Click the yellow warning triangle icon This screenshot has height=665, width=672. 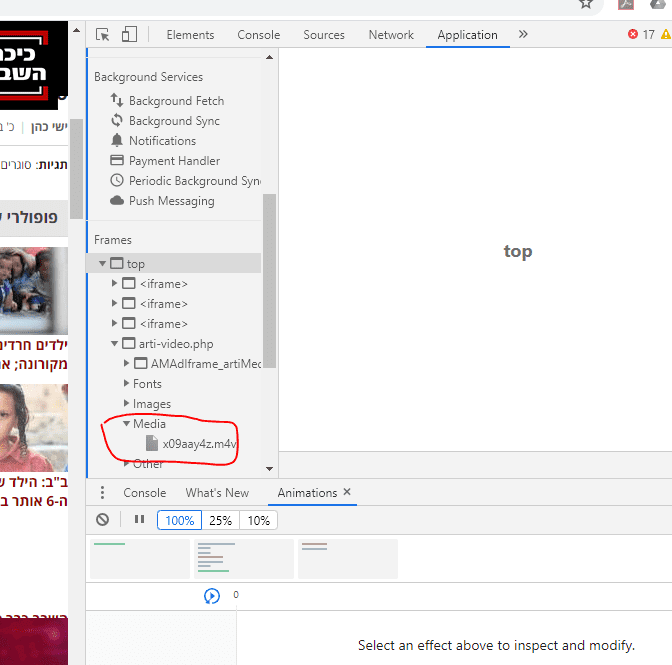666,34
